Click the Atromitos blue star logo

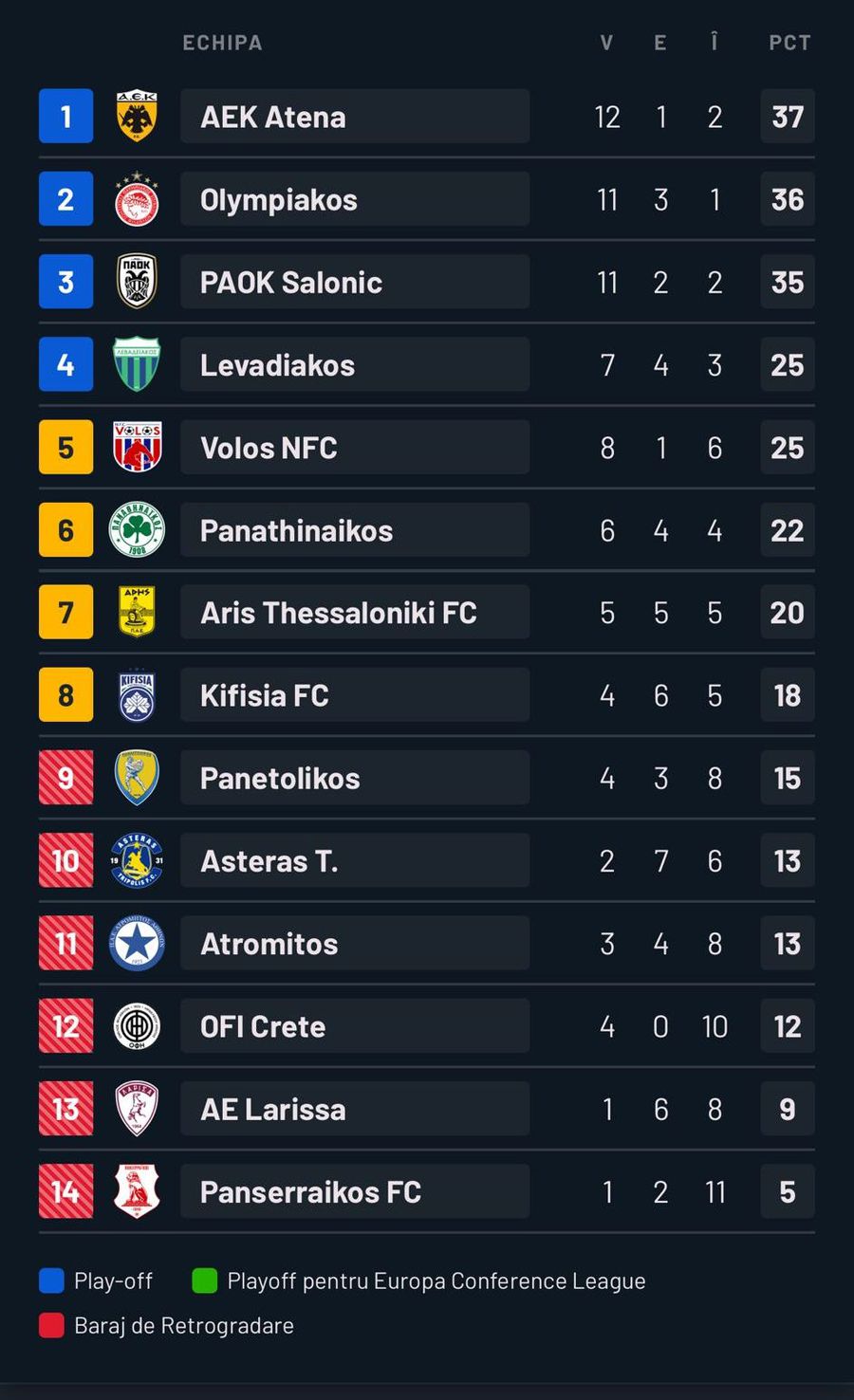click(x=137, y=943)
